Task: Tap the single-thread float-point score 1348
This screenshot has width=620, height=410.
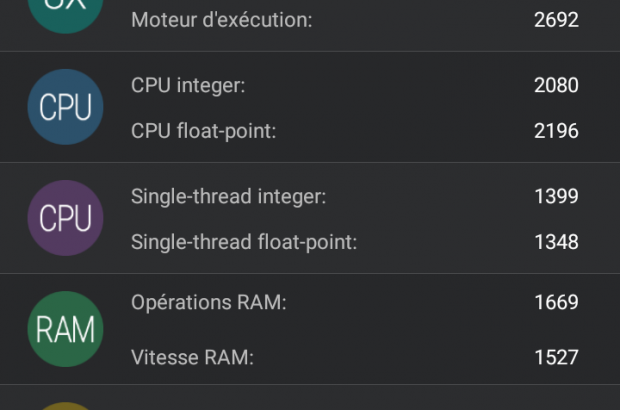Action: [556, 242]
